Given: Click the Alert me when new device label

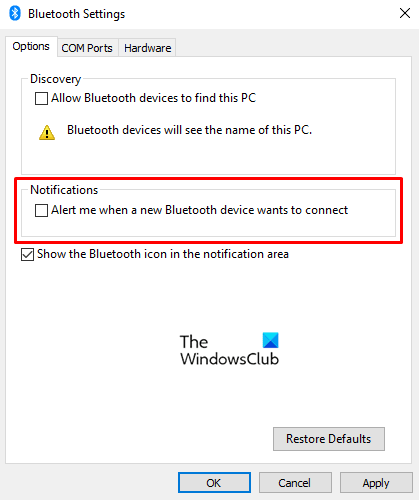Looking at the screenshot, I should click(199, 210).
